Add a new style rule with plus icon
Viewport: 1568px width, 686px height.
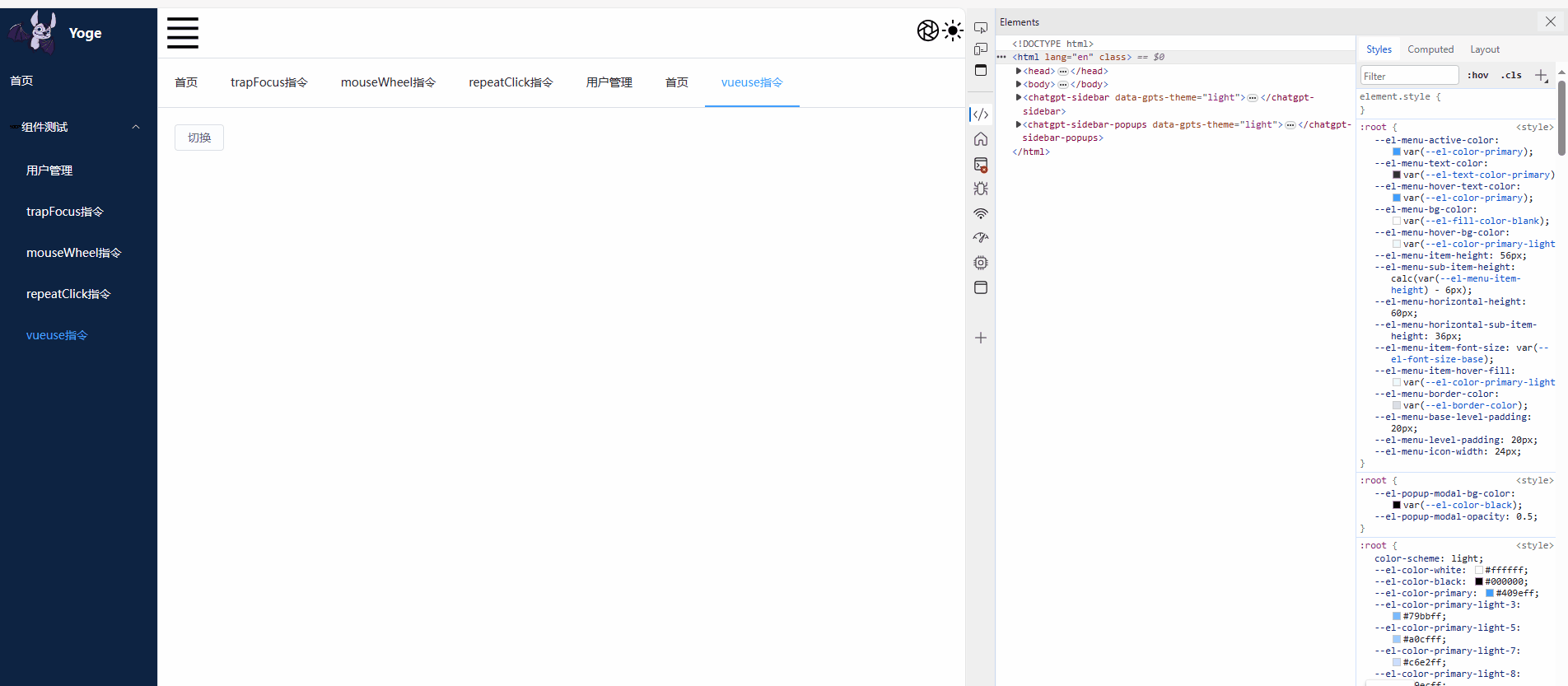pyautogui.click(x=1541, y=75)
